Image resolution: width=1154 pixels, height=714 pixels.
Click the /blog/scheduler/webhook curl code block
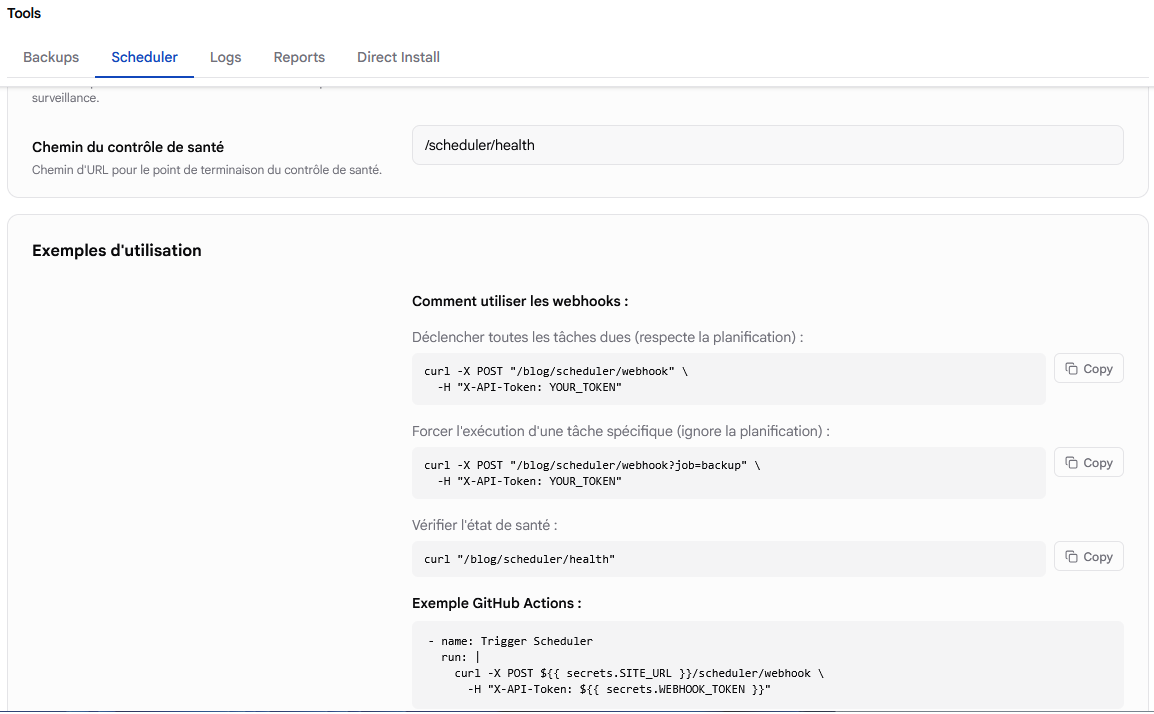[x=729, y=379]
